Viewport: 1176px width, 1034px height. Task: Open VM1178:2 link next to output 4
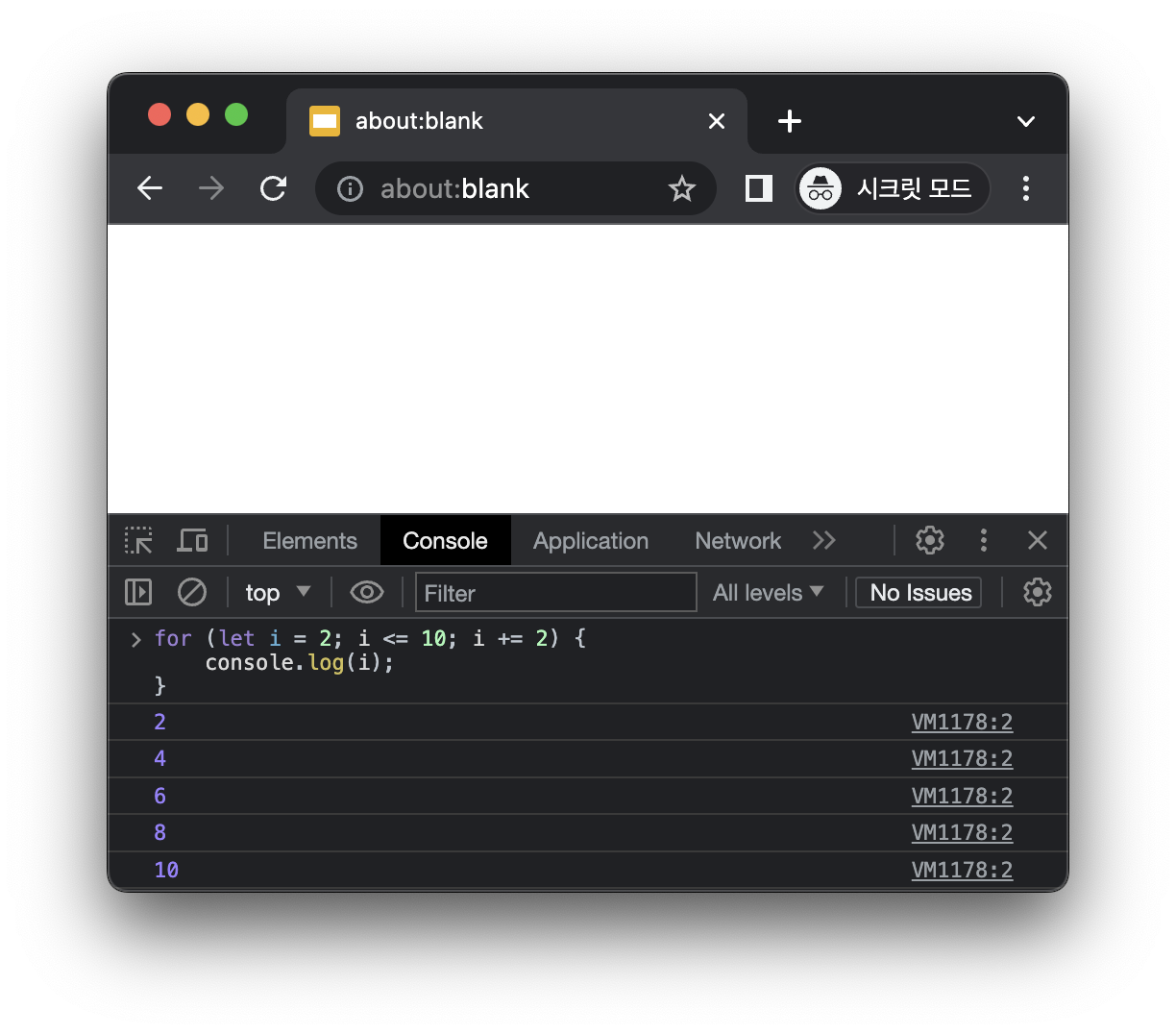click(962, 759)
